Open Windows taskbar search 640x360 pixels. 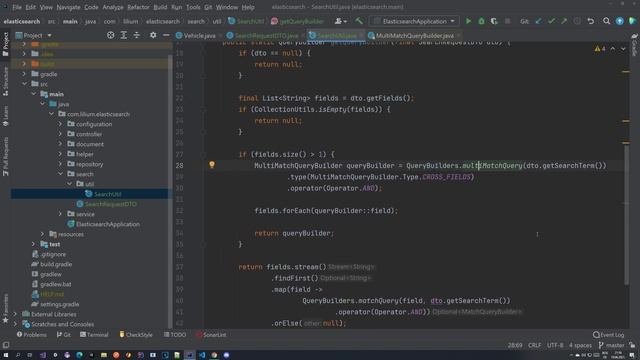click(18, 355)
